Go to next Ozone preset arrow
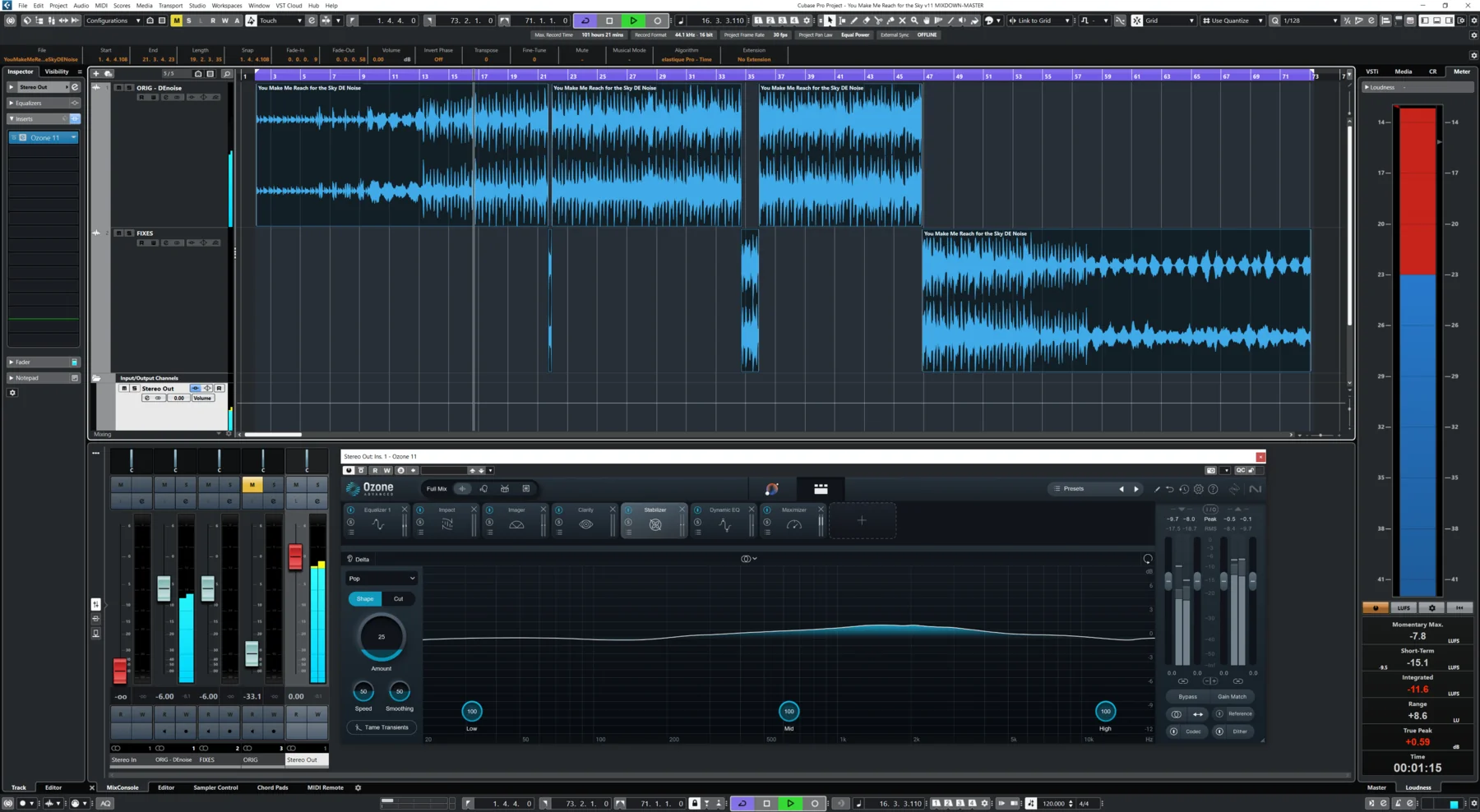Image resolution: width=1480 pixels, height=812 pixels. coord(1136,489)
